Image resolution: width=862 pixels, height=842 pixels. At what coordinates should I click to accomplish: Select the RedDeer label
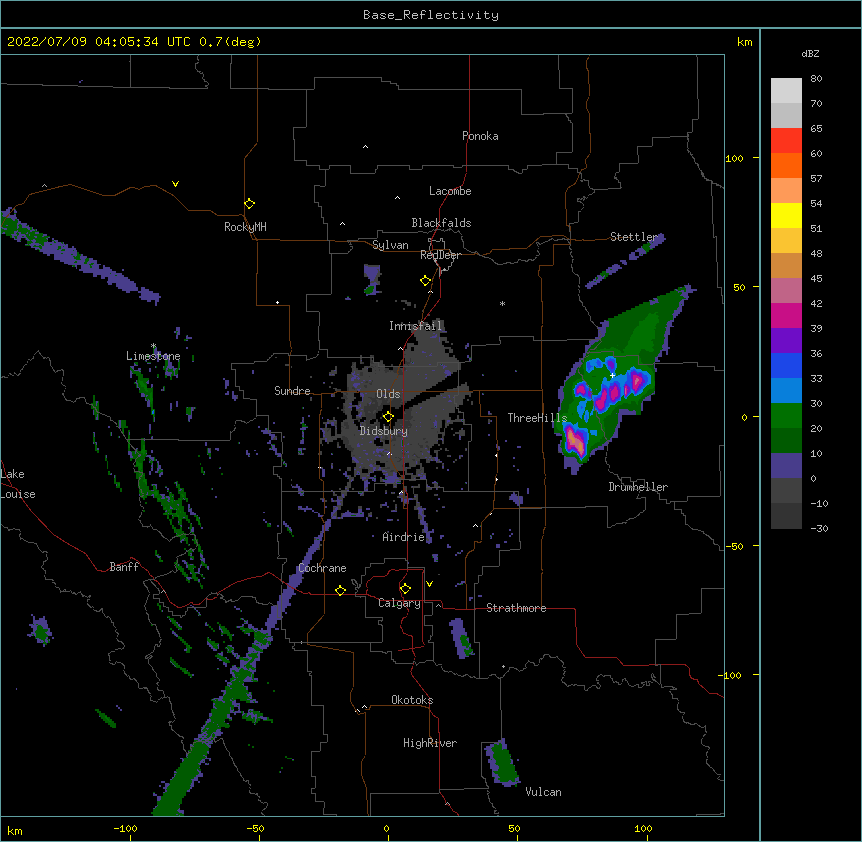pyautogui.click(x=440, y=255)
